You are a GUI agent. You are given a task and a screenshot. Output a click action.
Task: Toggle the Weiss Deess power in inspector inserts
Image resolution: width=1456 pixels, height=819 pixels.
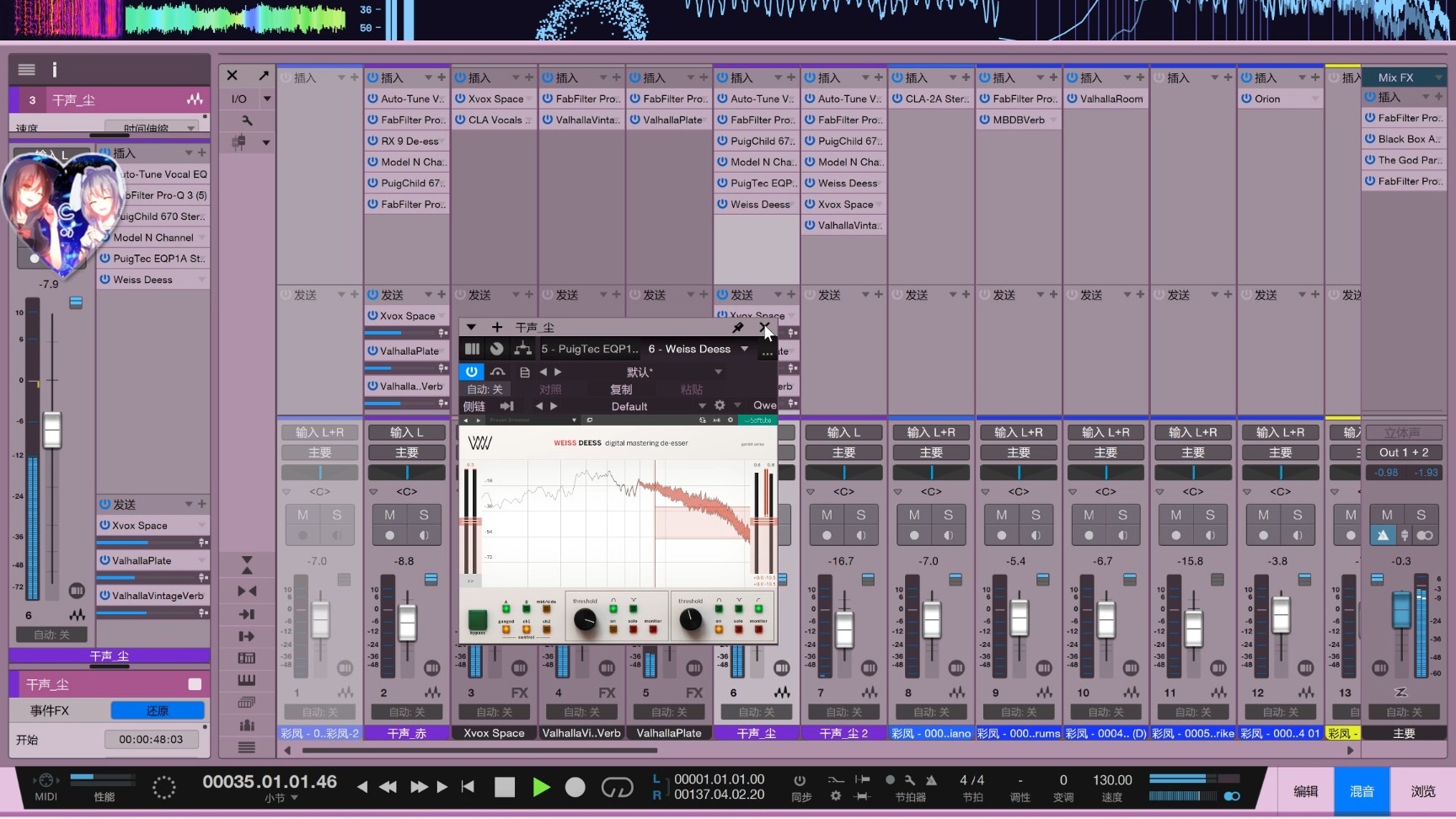(x=105, y=280)
